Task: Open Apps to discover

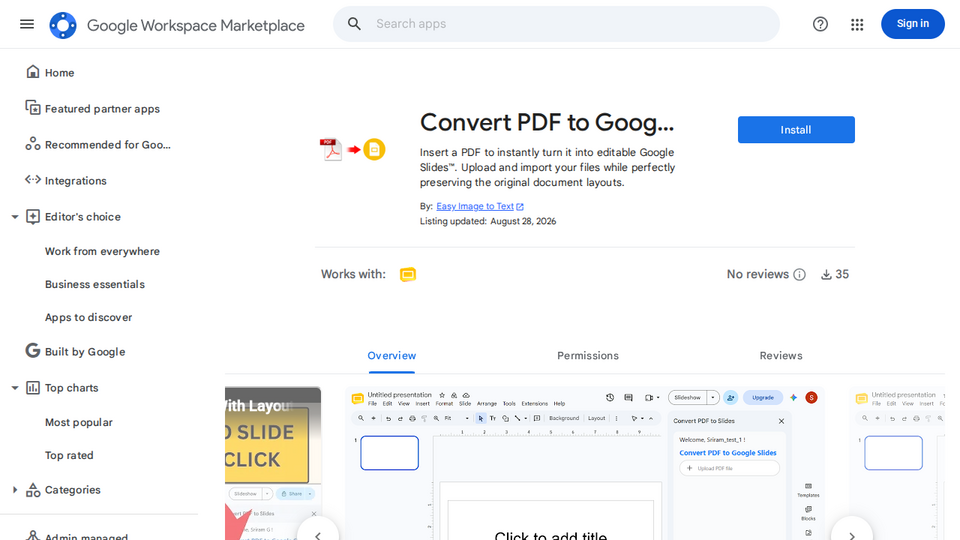Action: tap(88, 318)
